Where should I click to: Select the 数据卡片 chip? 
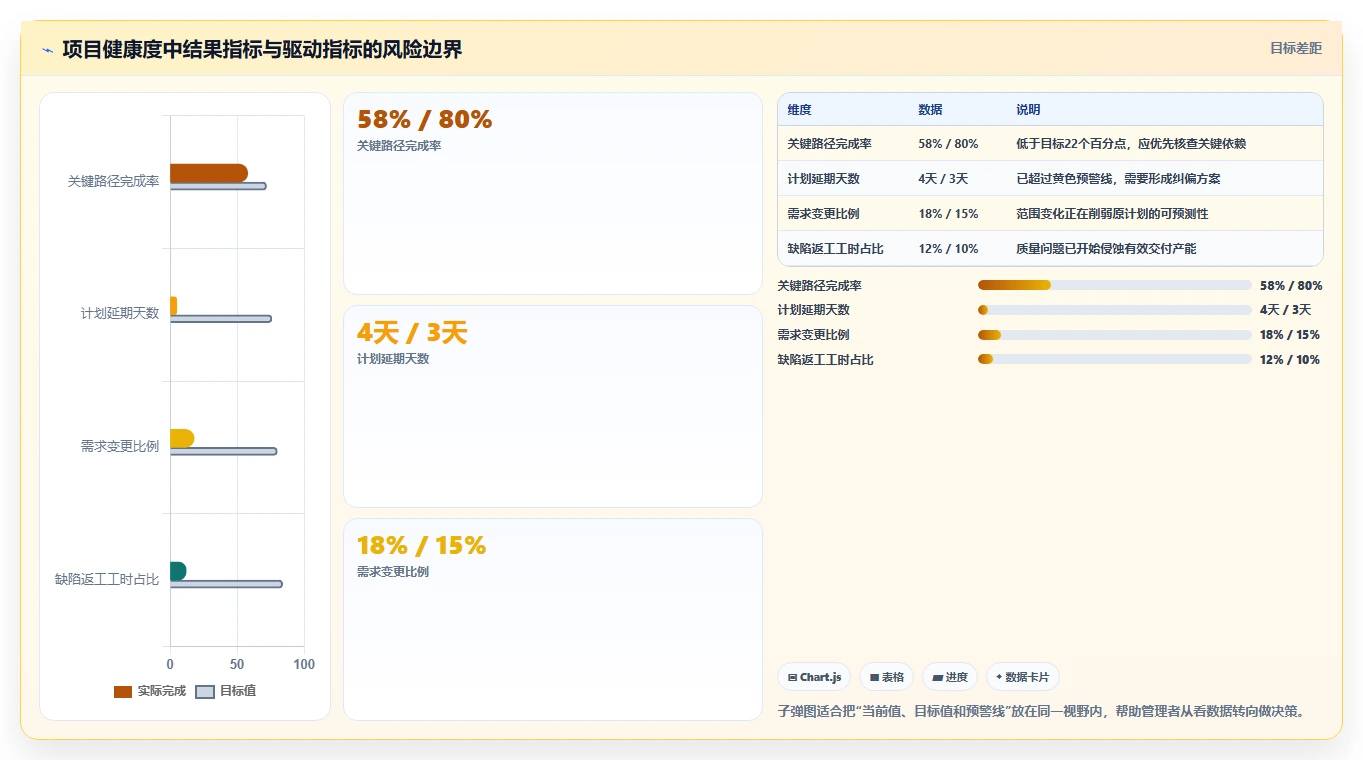[1022, 677]
